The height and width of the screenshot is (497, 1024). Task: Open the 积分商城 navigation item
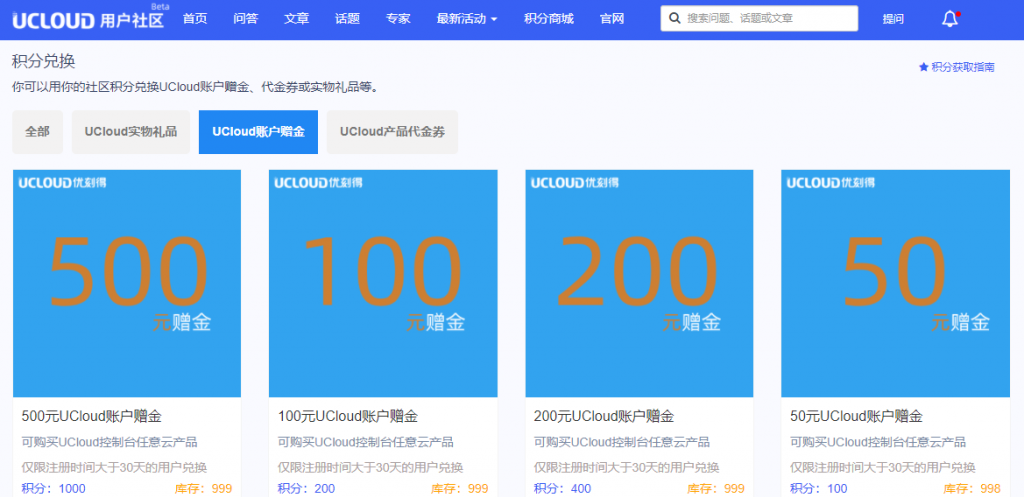pos(549,19)
